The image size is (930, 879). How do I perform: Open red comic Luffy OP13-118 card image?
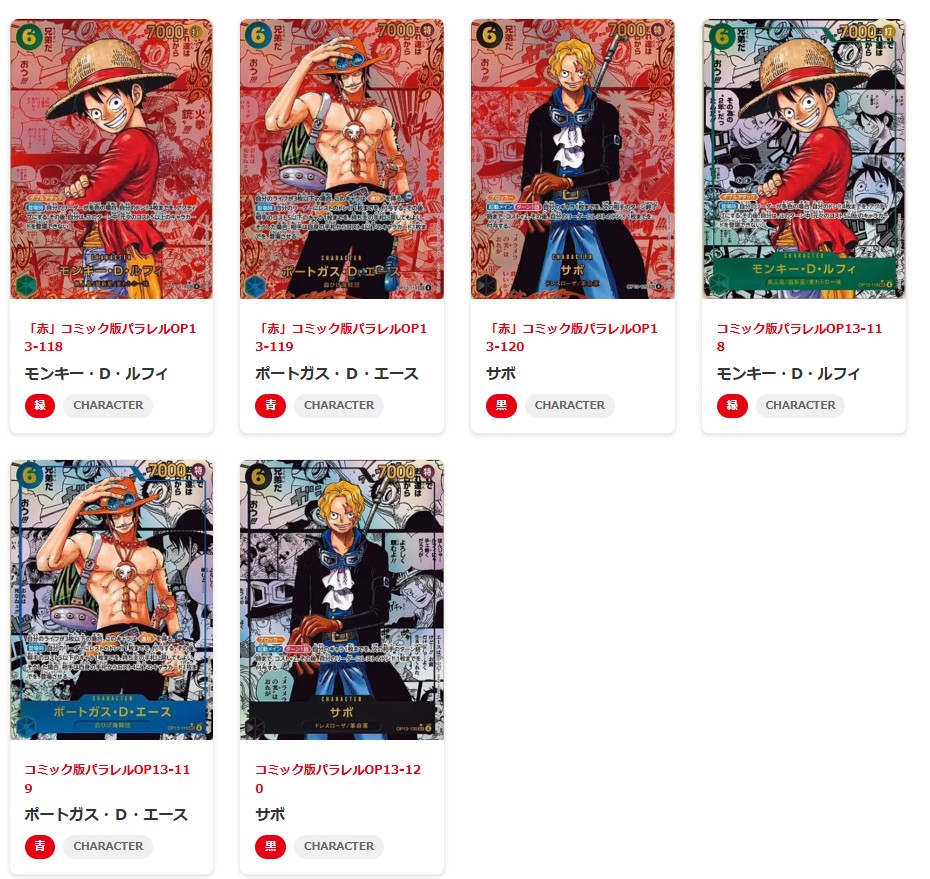112,158
